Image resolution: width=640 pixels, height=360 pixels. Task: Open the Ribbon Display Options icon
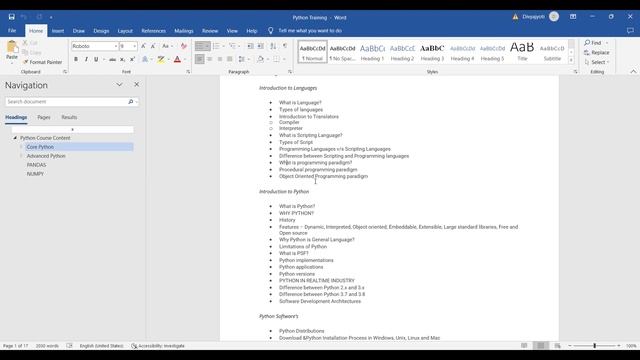(x=573, y=17)
